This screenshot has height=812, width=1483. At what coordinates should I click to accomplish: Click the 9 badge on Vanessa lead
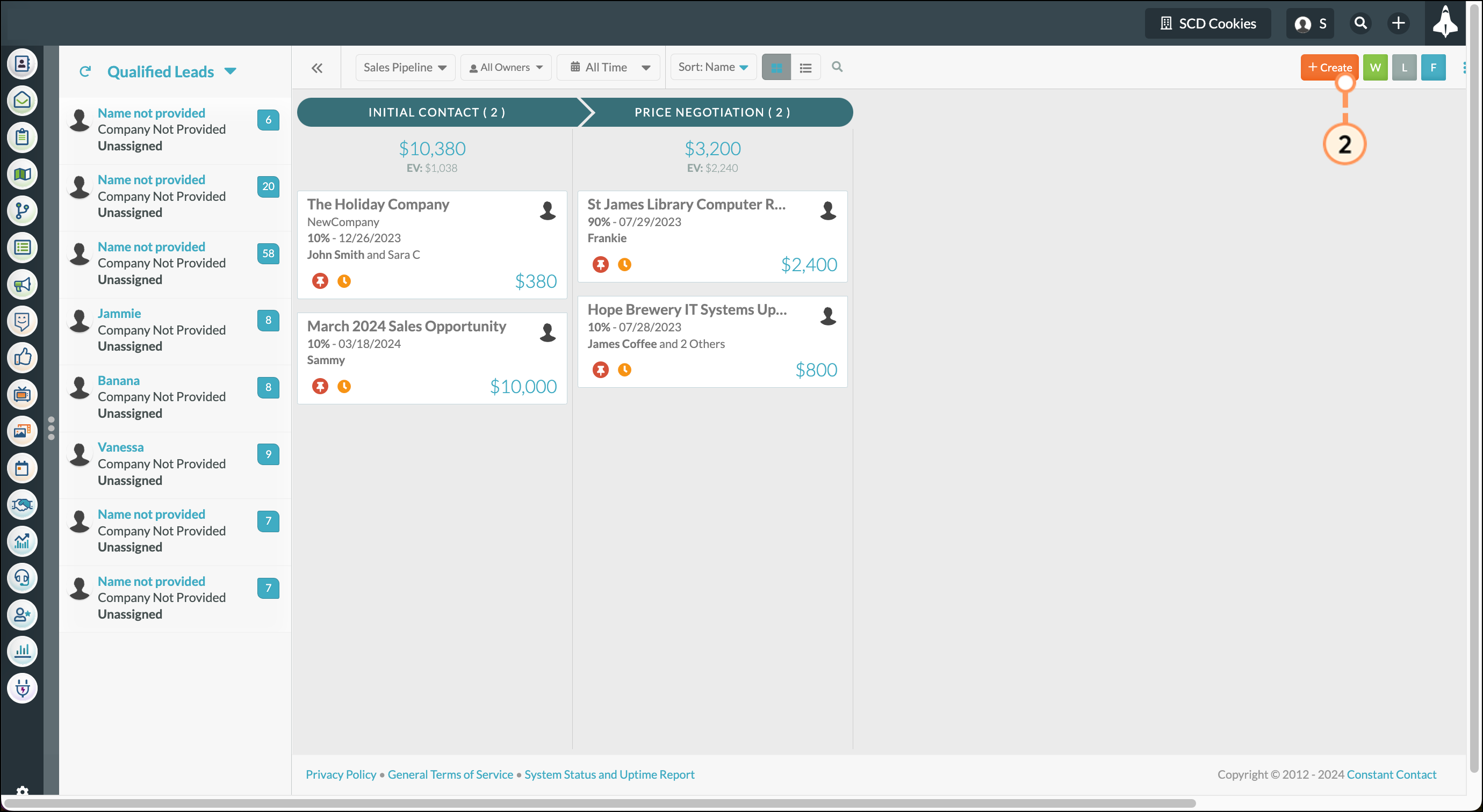coord(268,454)
